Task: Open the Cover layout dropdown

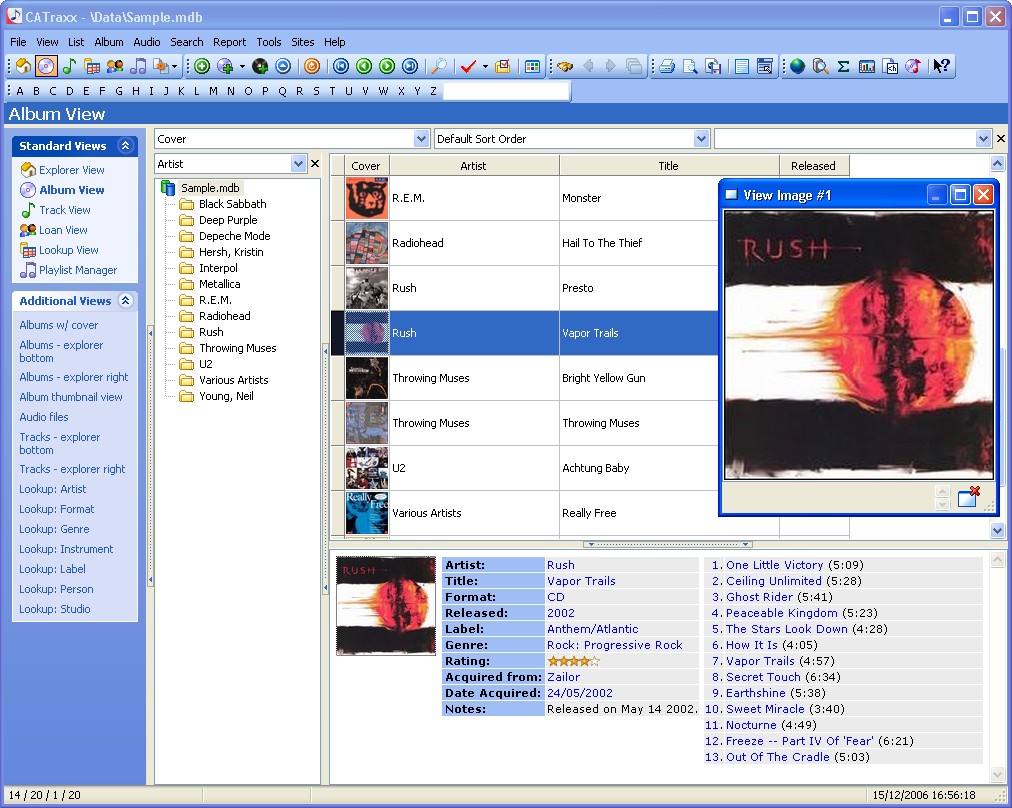Action: pos(421,139)
